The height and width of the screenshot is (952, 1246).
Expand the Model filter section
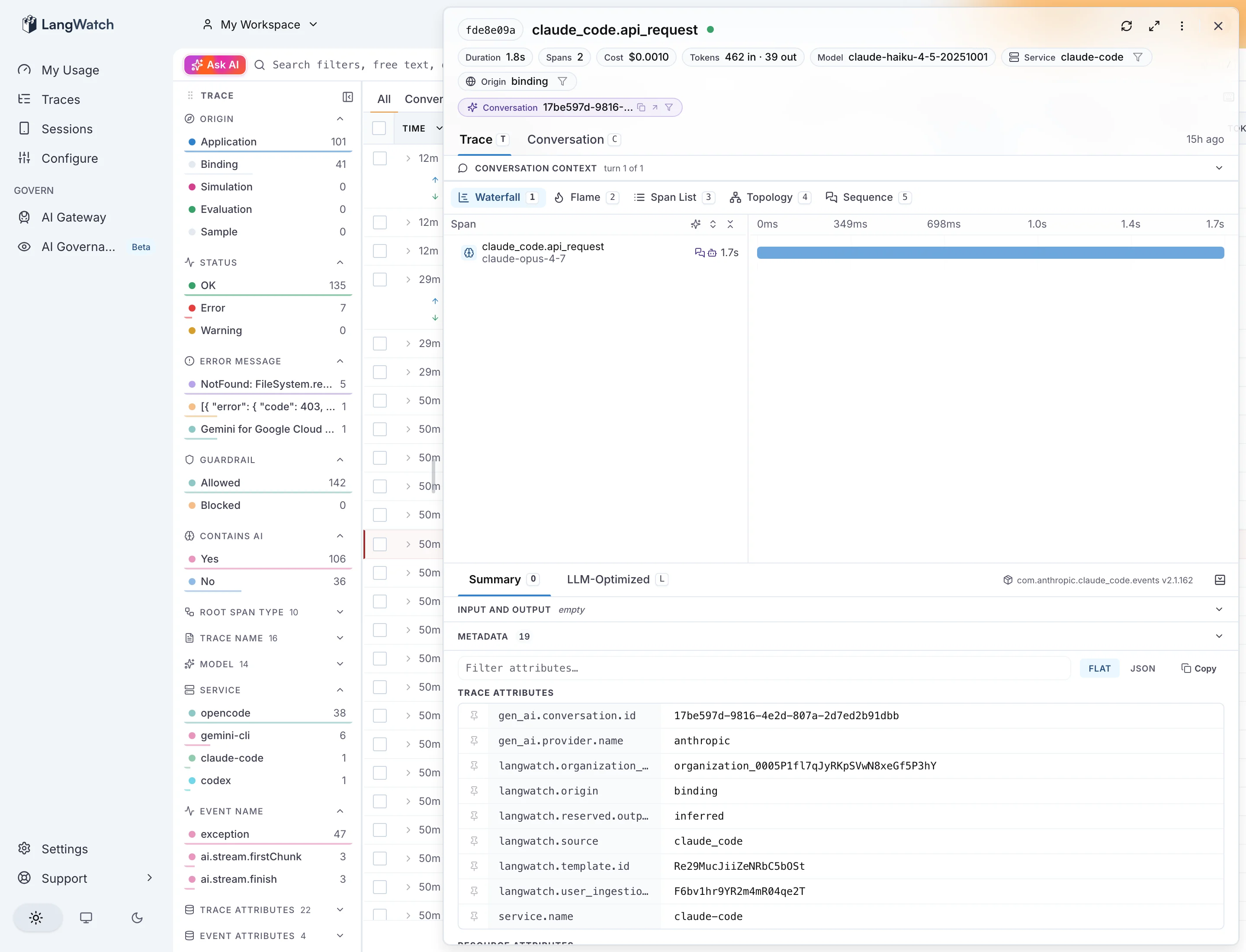click(x=340, y=664)
